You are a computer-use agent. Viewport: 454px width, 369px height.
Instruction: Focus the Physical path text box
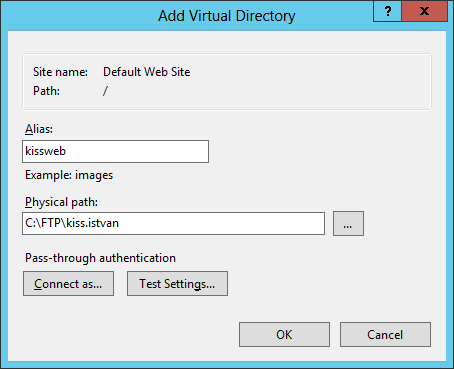pos(173,223)
